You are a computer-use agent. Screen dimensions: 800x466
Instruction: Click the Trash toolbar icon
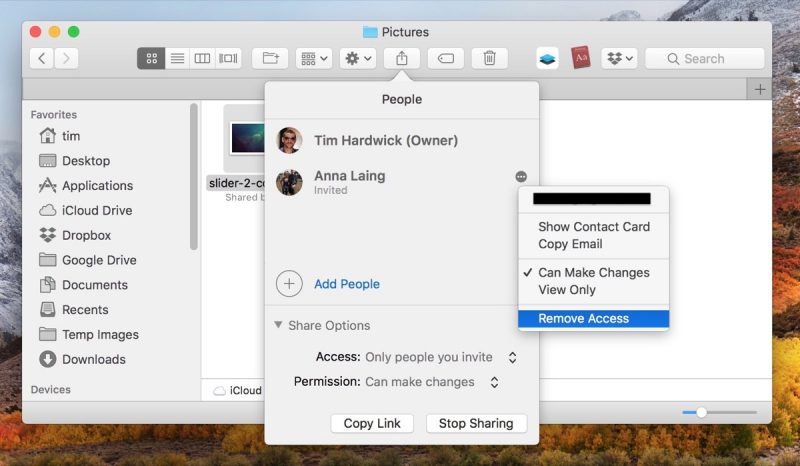pos(489,58)
